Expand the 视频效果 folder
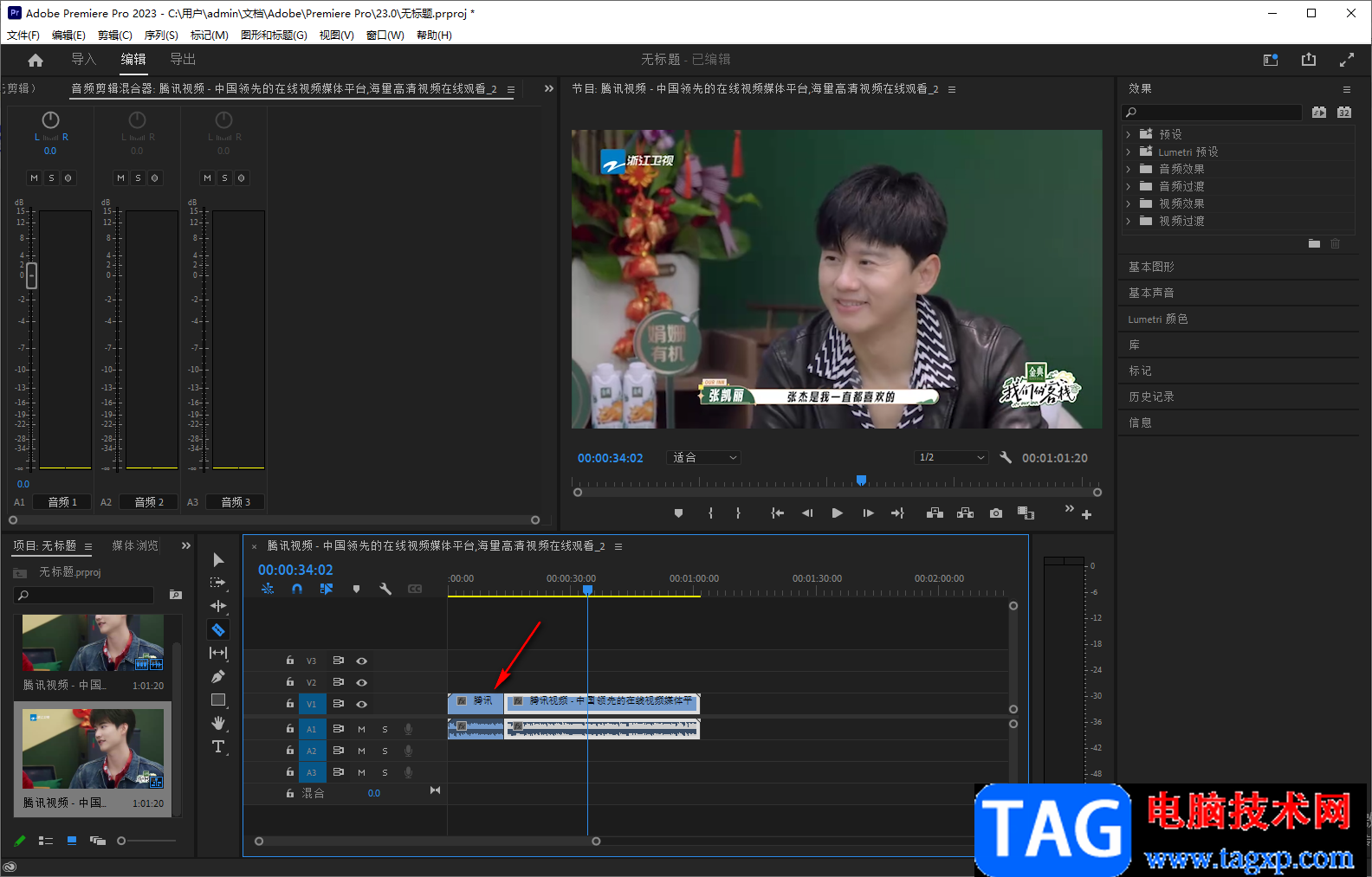The width and height of the screenshot is (1372, 877). point(1128,203)
